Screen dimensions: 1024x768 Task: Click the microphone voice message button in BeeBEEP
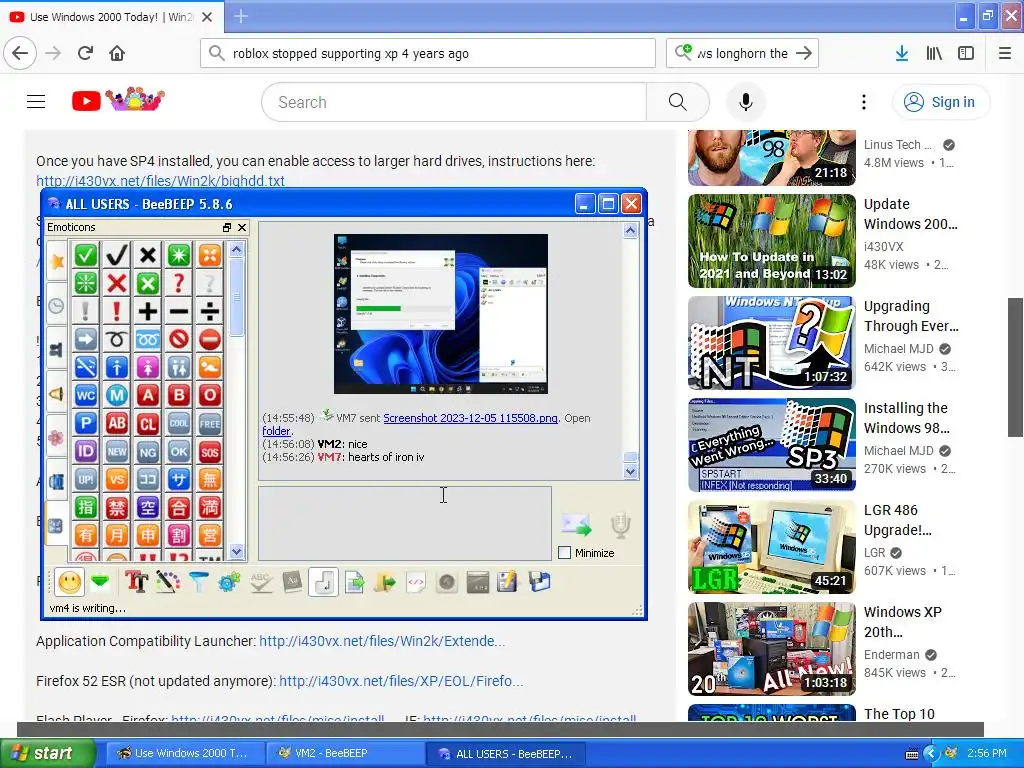coord(620,524)
